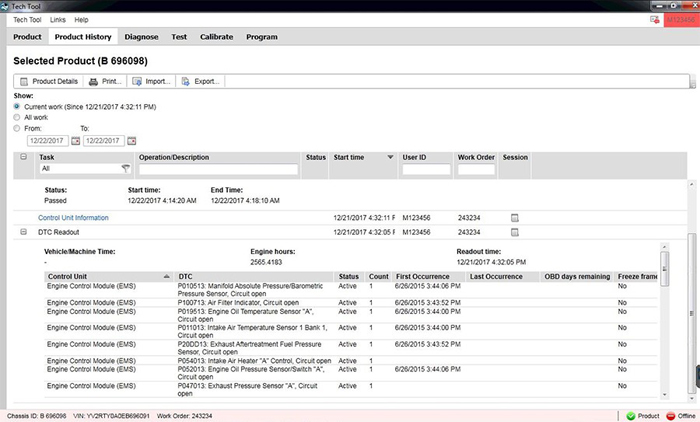
Task: Open the Control Unit Information link
Action: tap(73, 218)
